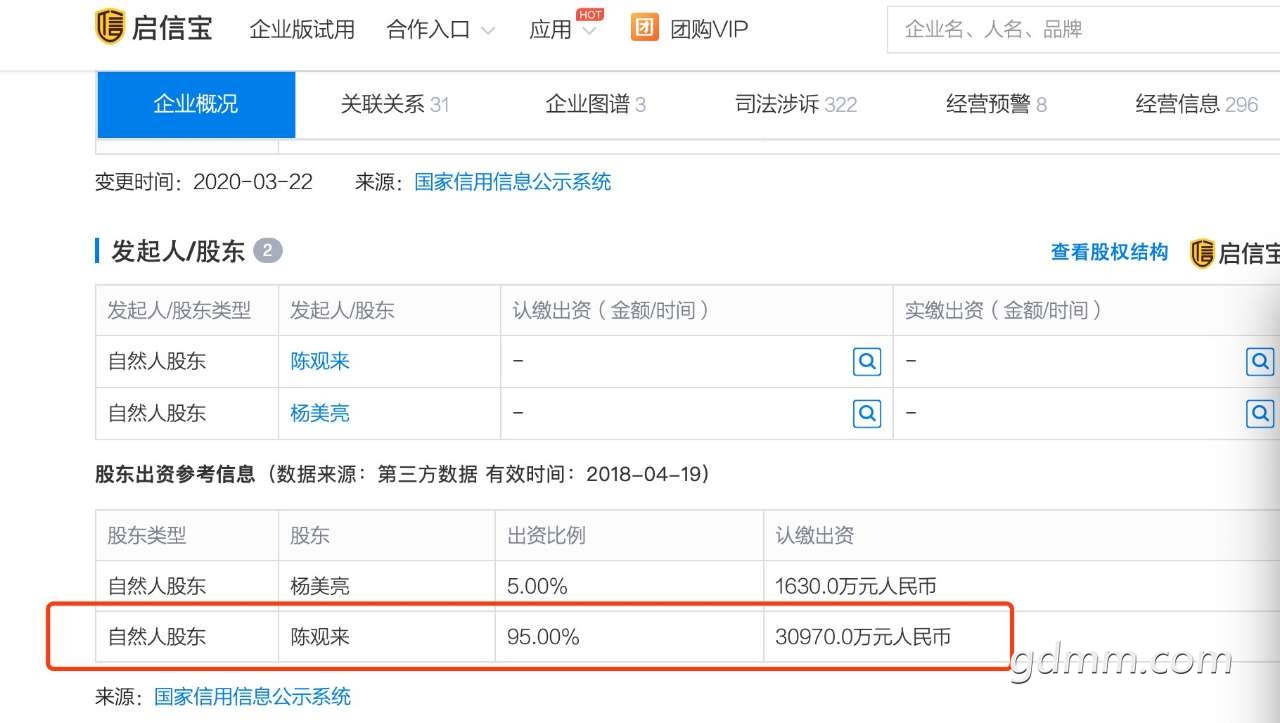This screenshot has width=1280, height=723.
Task: Open the 团购VIP orange icon
Action: [645, 28]
